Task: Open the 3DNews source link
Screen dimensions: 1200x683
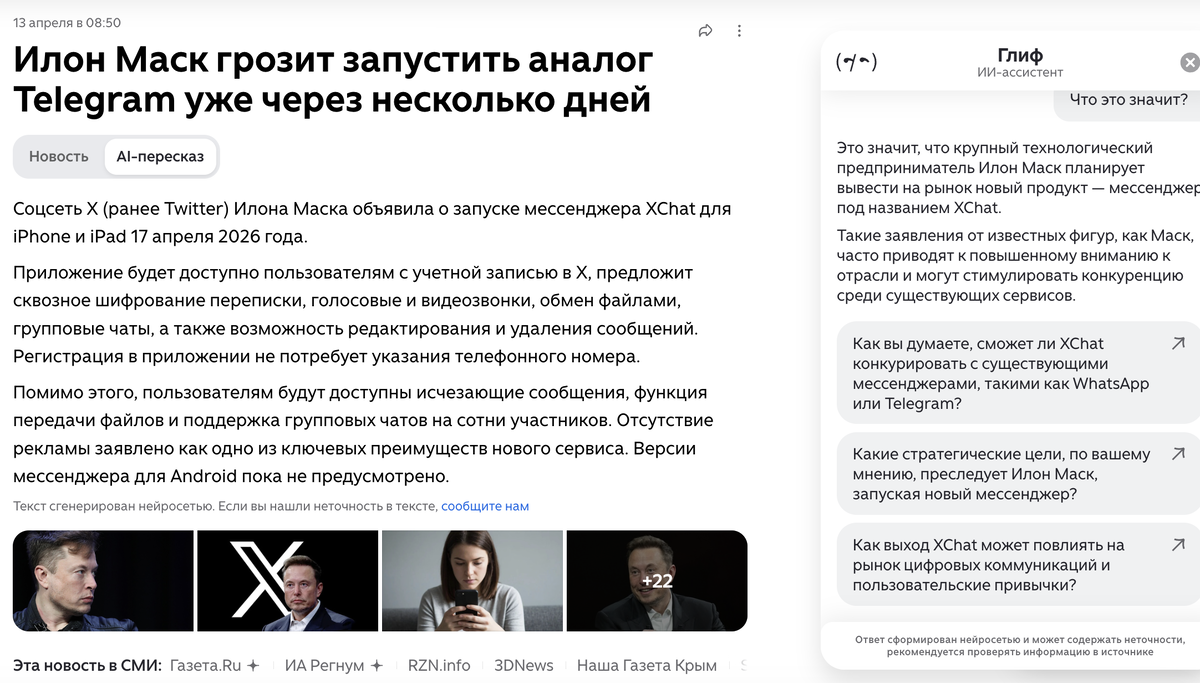Action: point(524,665)
